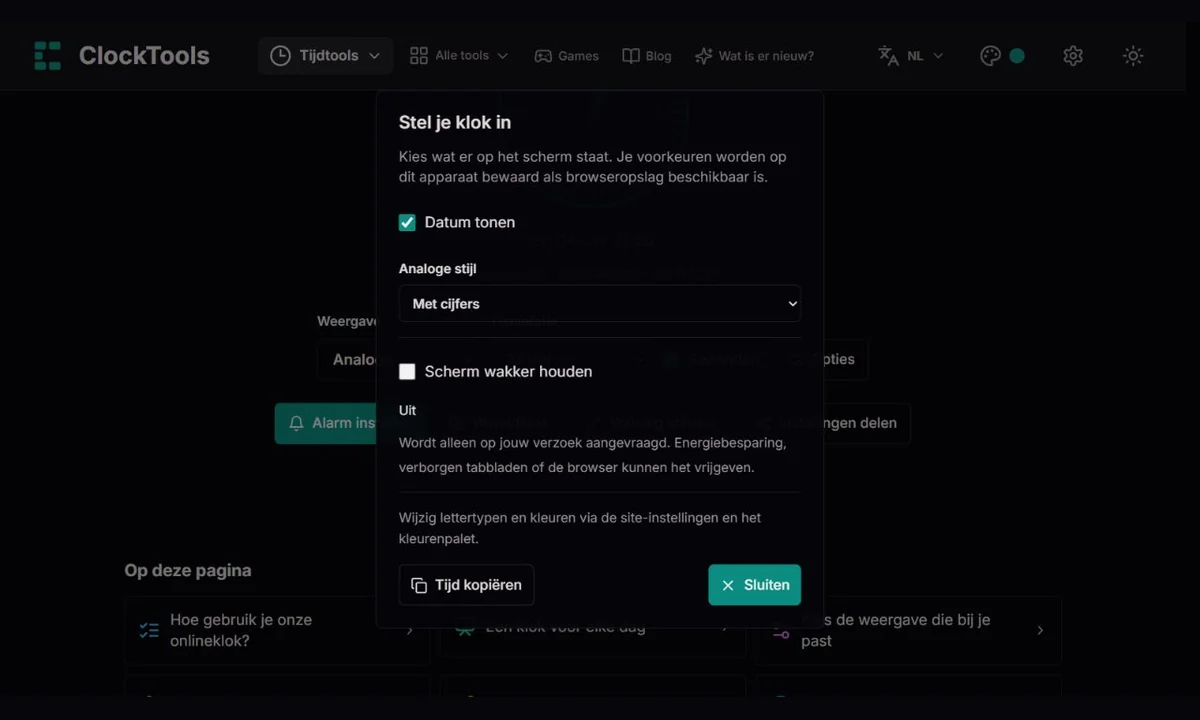Click the 'Uit' status text
This screenshot has width=1200, height=720.
tap(408, 410)
